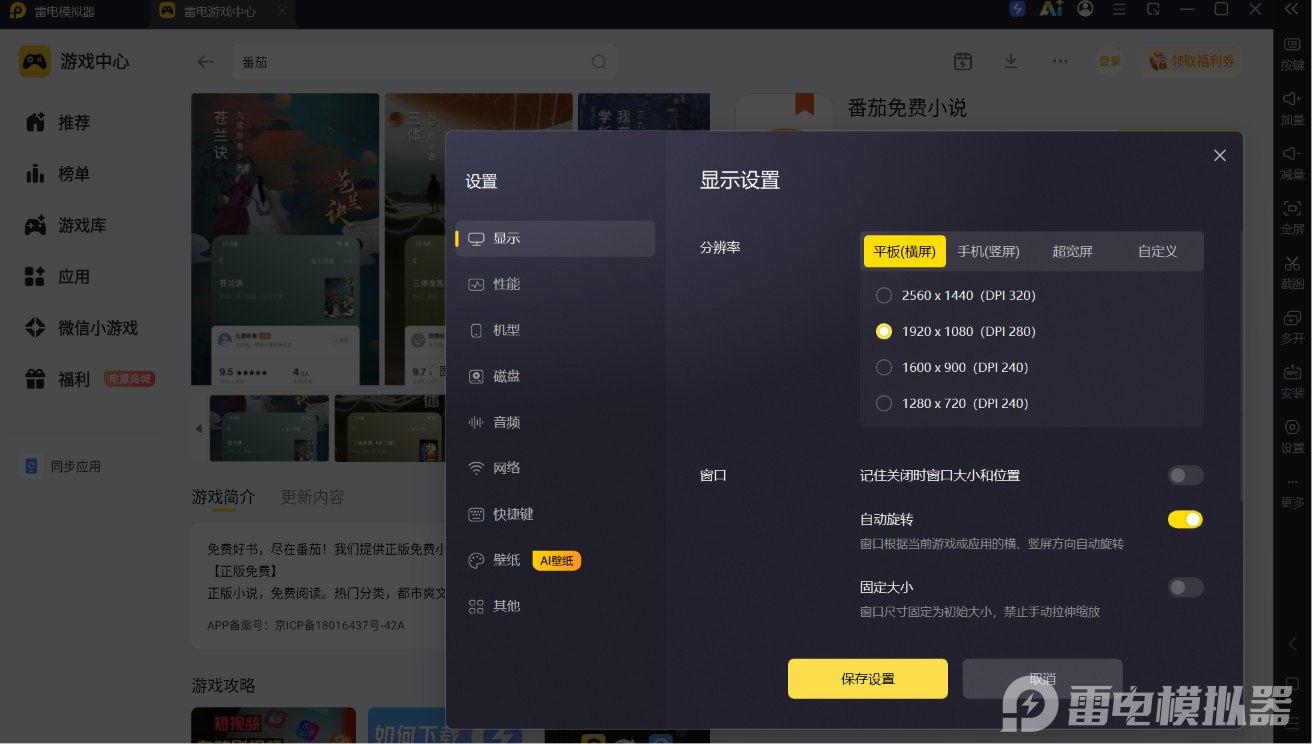
Task: Close the 雷电游戏中心 tab
Action: 282,12
